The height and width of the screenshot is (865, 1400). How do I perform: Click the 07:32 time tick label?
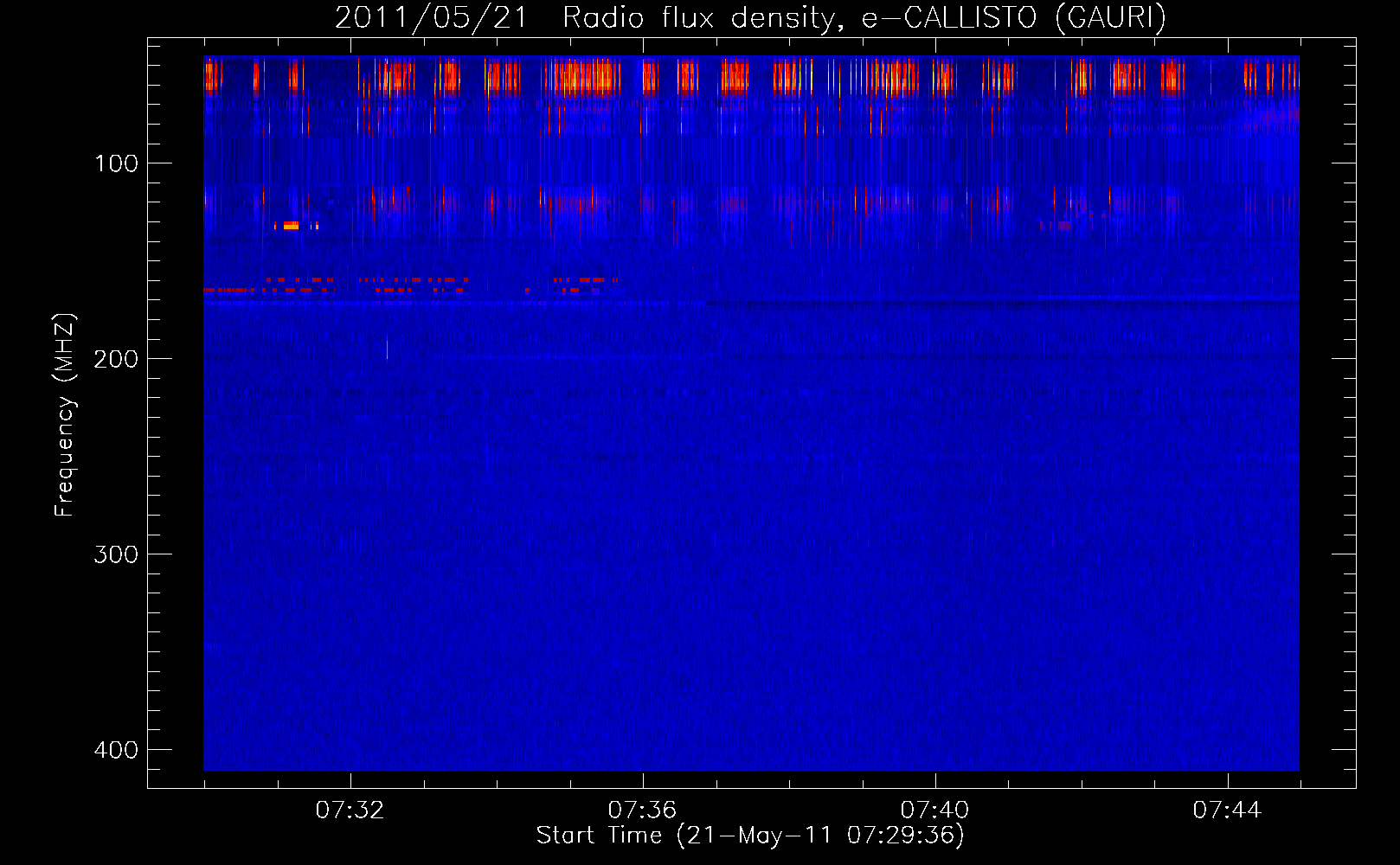[350, 811]
